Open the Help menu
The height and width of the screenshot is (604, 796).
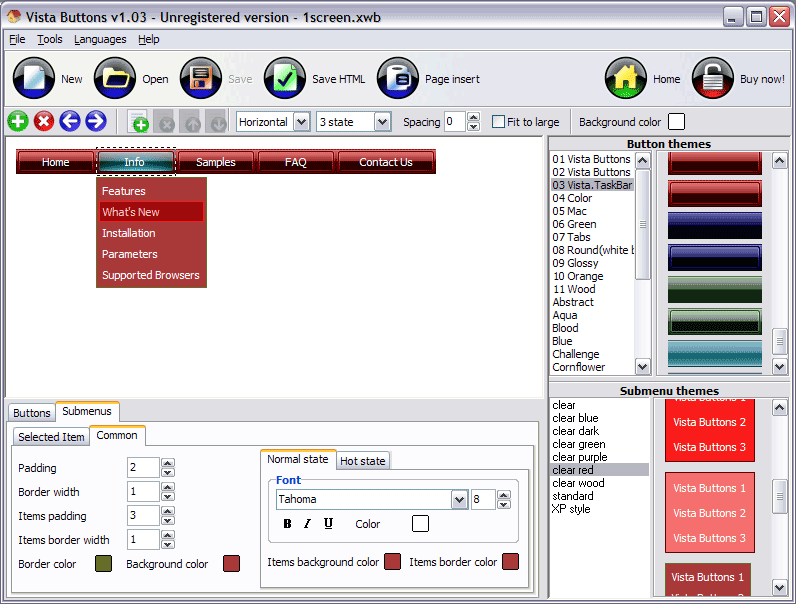149,39
